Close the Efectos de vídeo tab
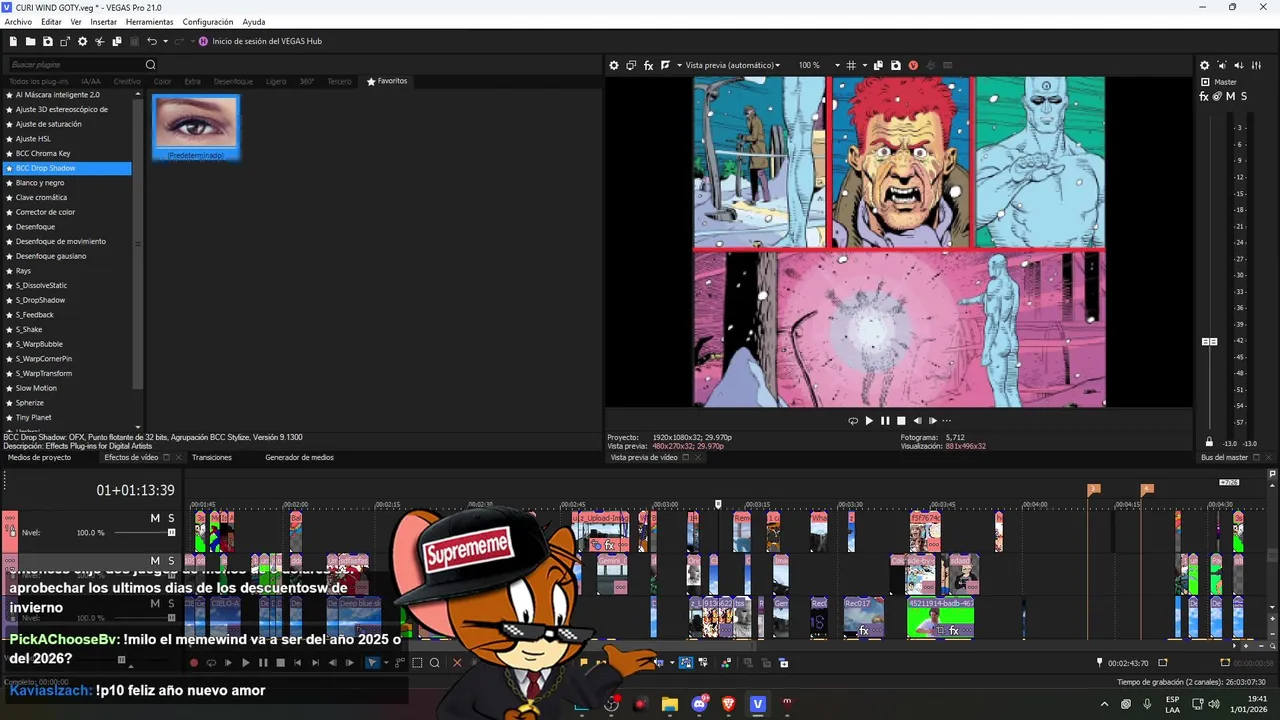Viewport: 1280px width, 720px height. 180,457
